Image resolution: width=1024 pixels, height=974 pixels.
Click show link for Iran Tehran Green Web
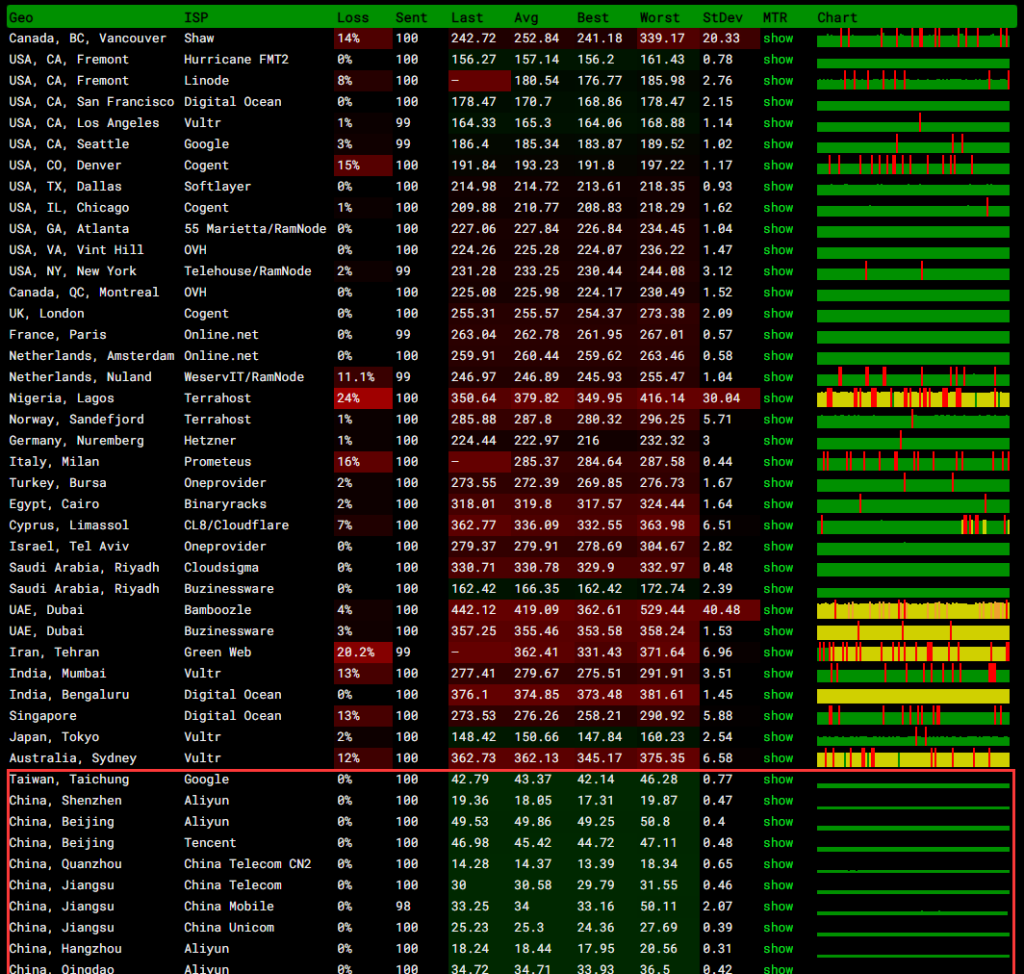[x=777, y=652]
